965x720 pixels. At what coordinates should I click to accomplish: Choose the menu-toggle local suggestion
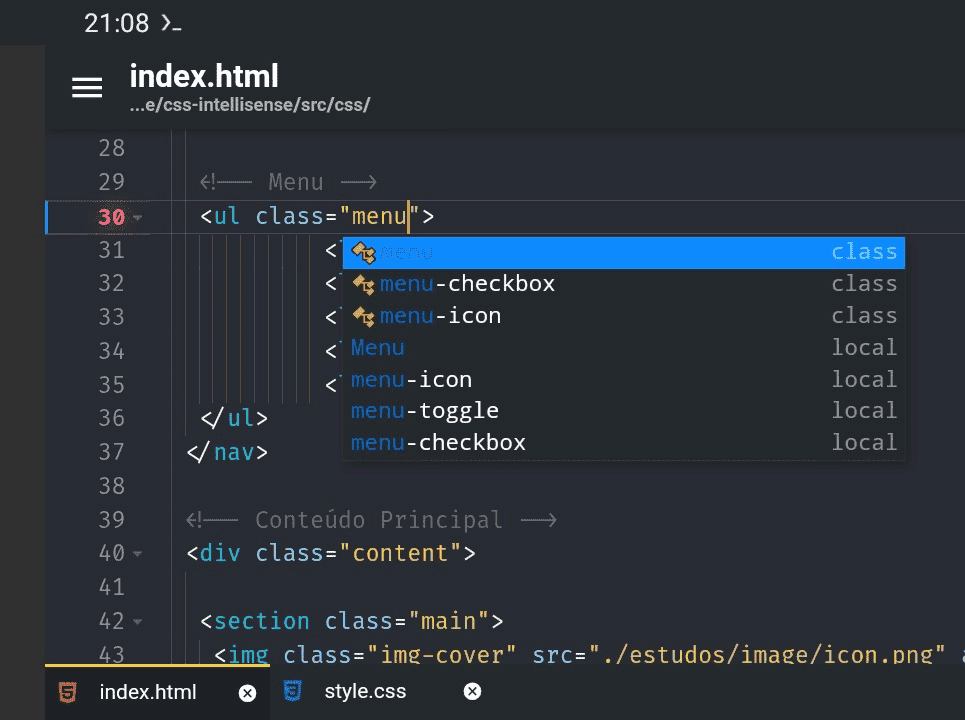coord(425,411)
